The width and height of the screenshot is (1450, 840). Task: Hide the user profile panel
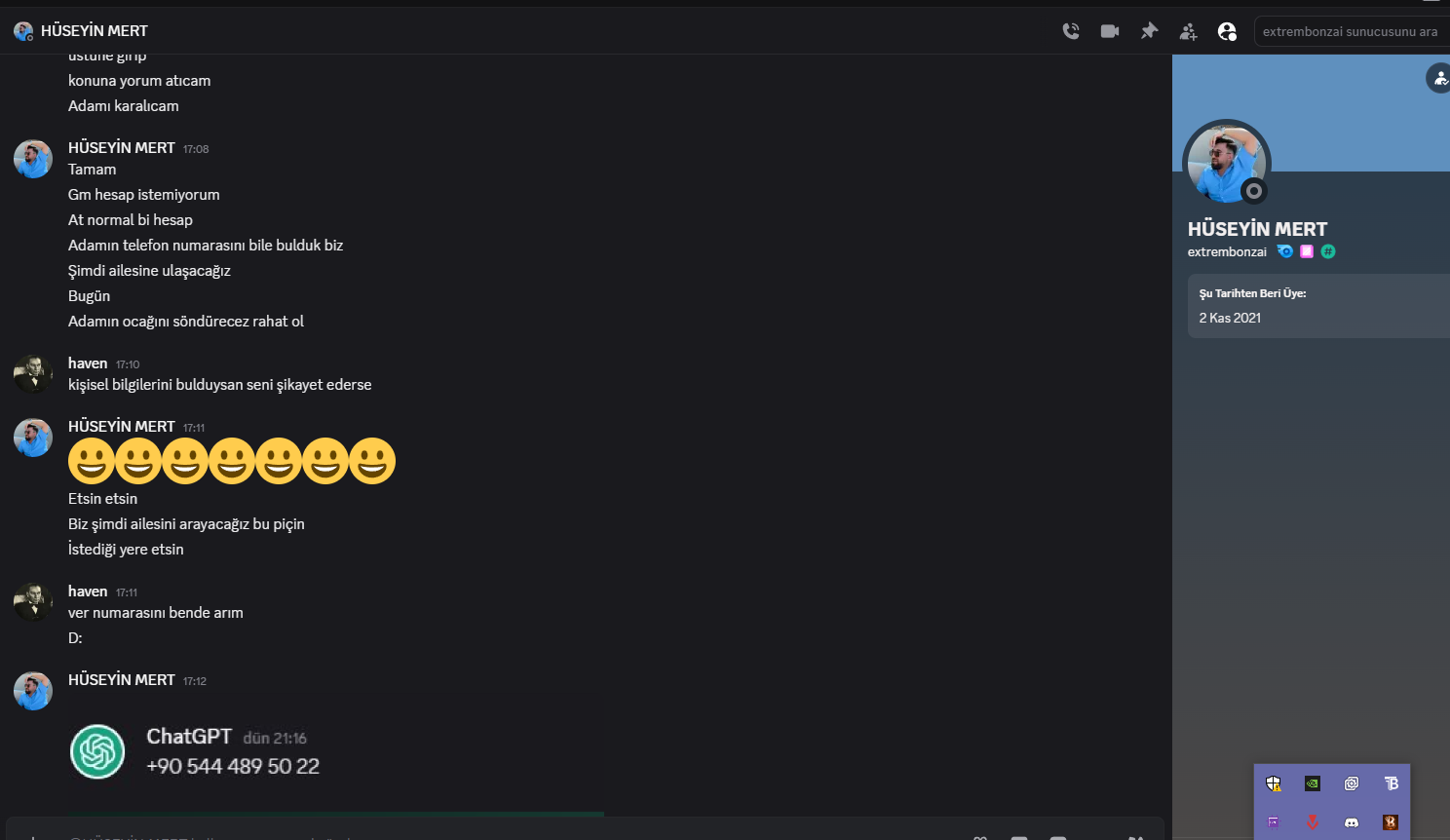pos(1227,31)
